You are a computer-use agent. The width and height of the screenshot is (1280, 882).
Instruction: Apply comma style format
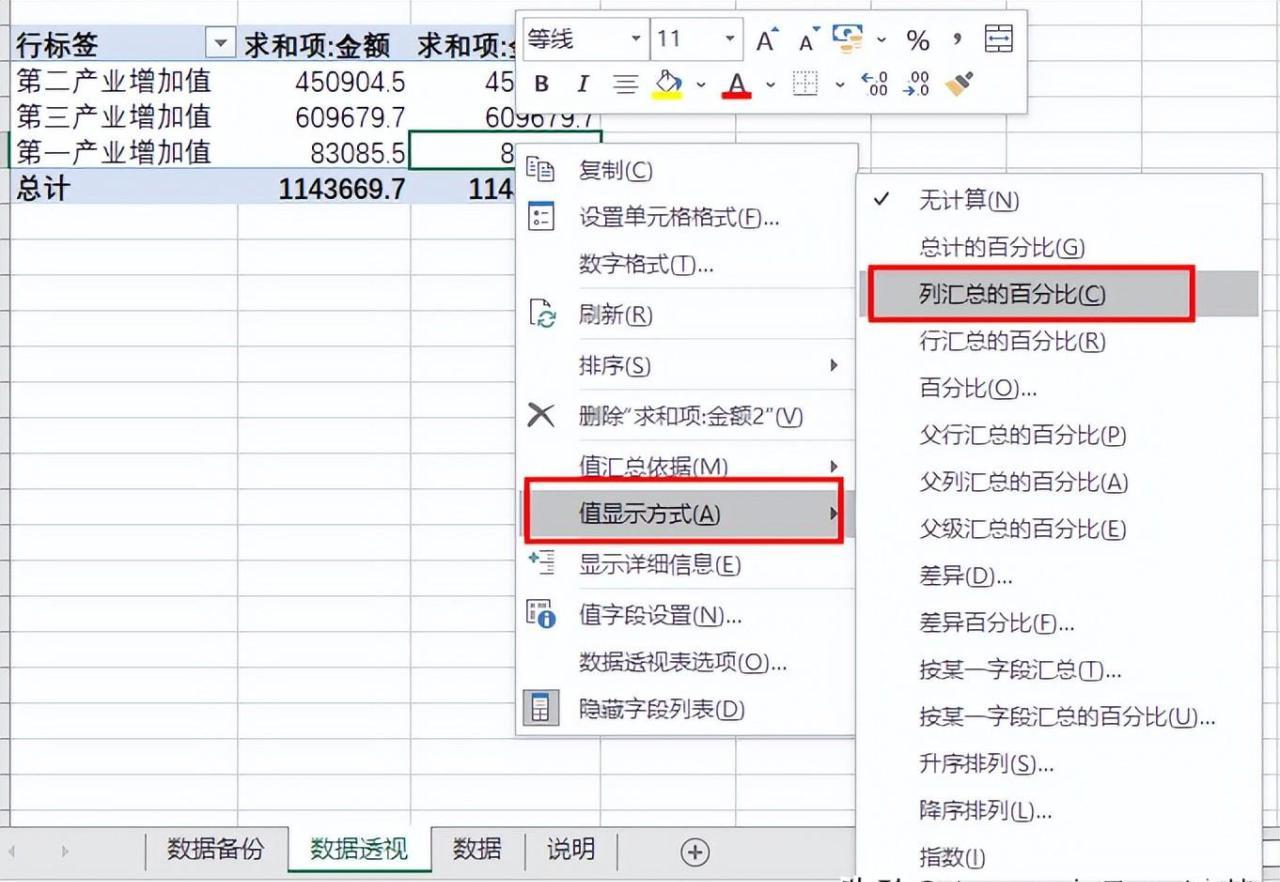pos(957,40)
